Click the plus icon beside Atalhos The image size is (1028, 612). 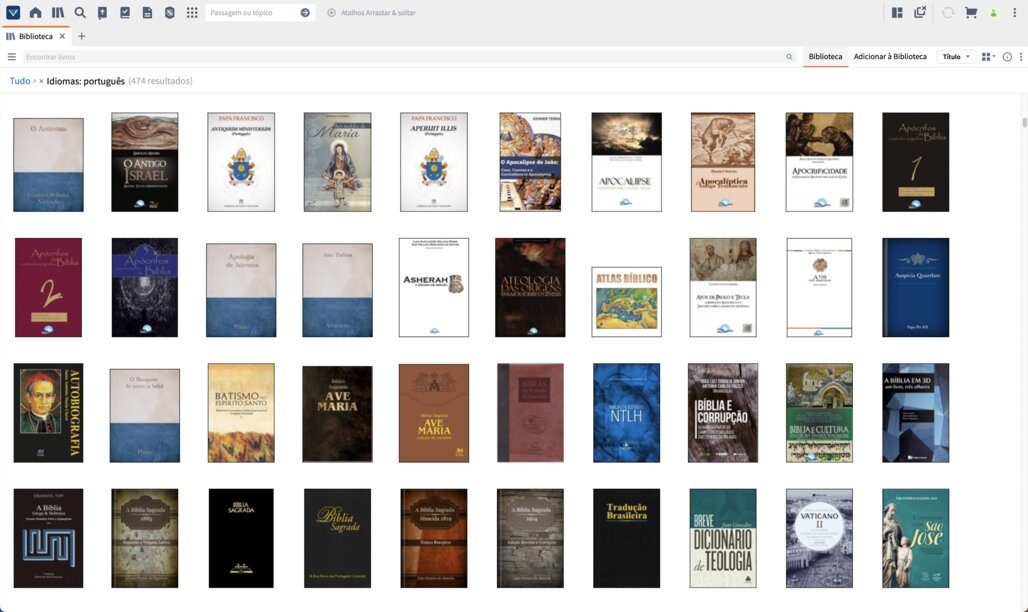click(331, 12)
